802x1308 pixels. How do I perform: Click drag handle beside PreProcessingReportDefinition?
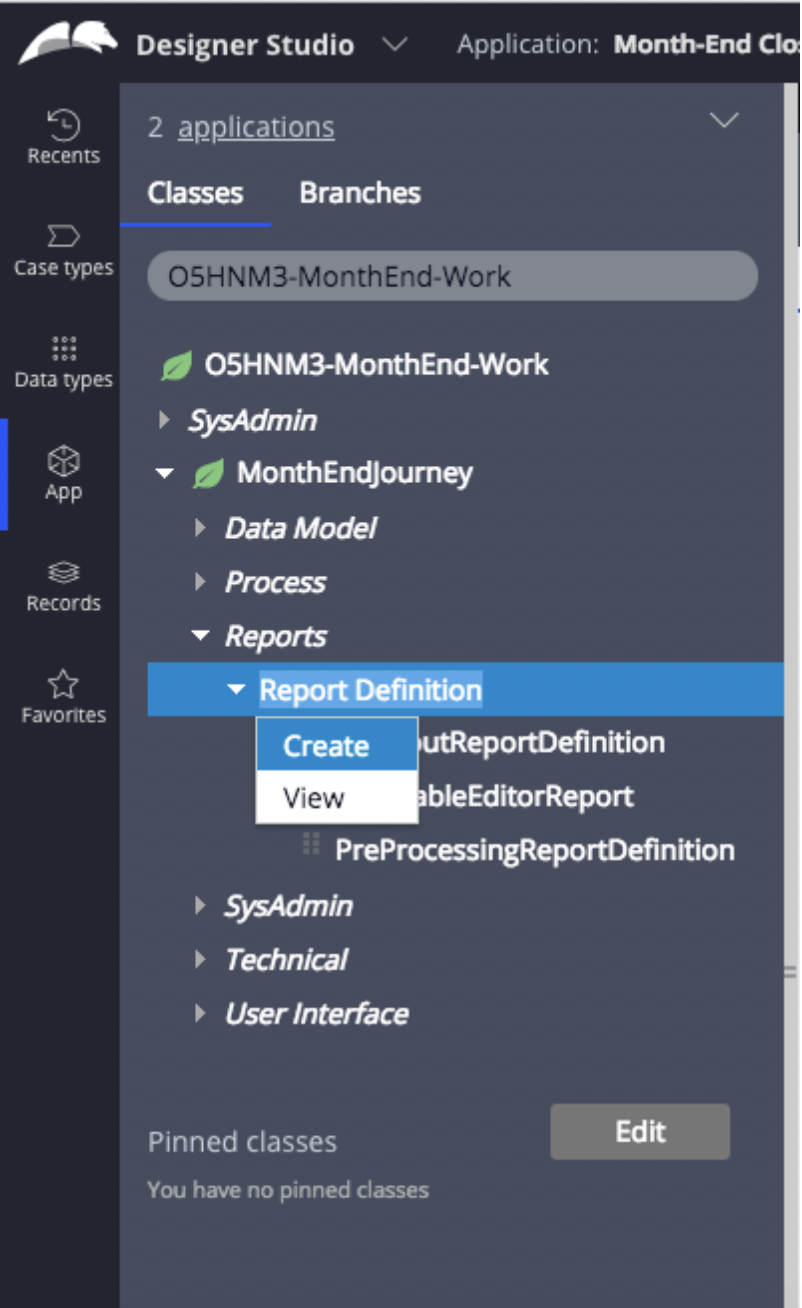pyautogui.click(x=311, y=845)
